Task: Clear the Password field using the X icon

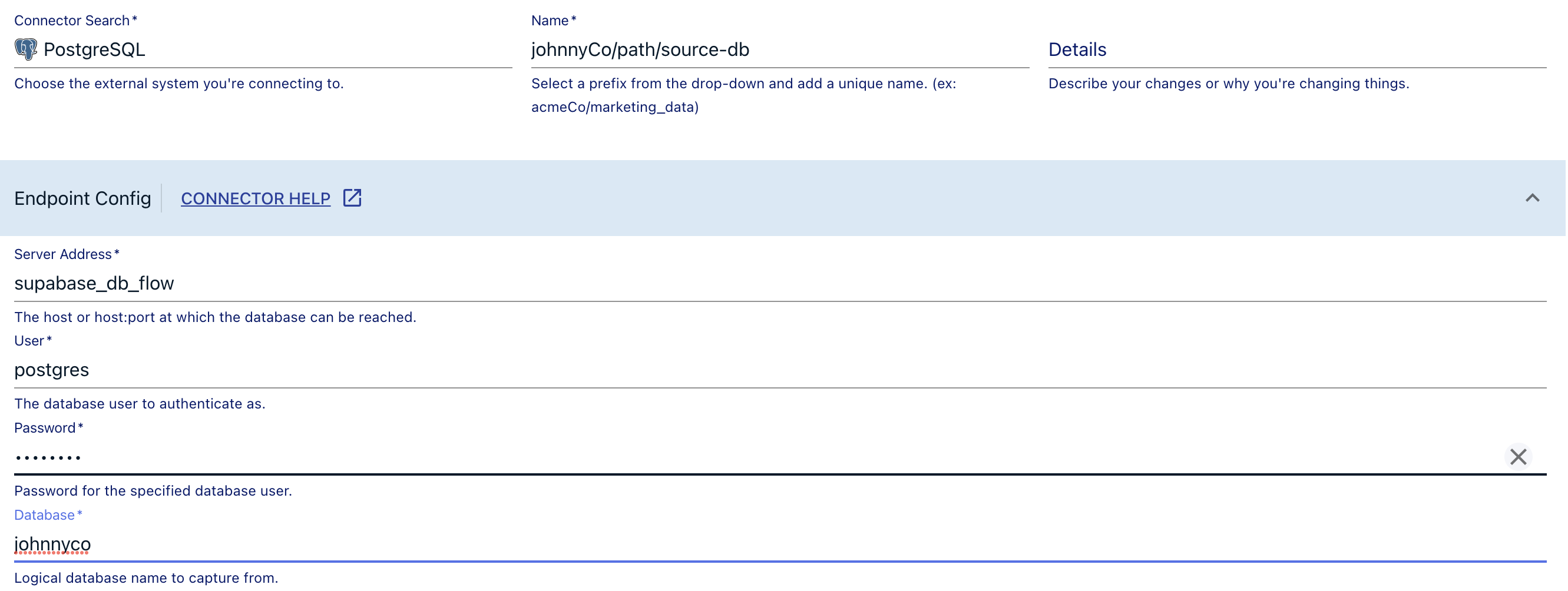Action: tap(1518, 457)
